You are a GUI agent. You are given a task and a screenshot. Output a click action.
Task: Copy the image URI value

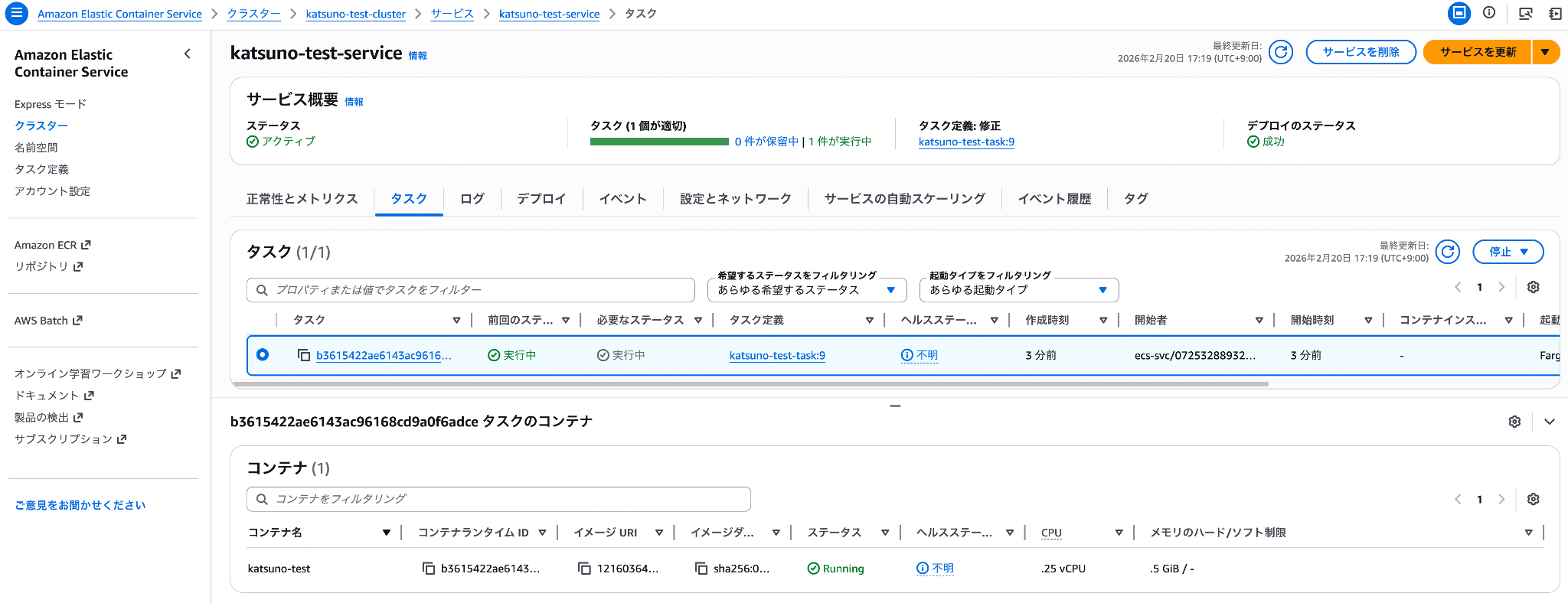584,569
